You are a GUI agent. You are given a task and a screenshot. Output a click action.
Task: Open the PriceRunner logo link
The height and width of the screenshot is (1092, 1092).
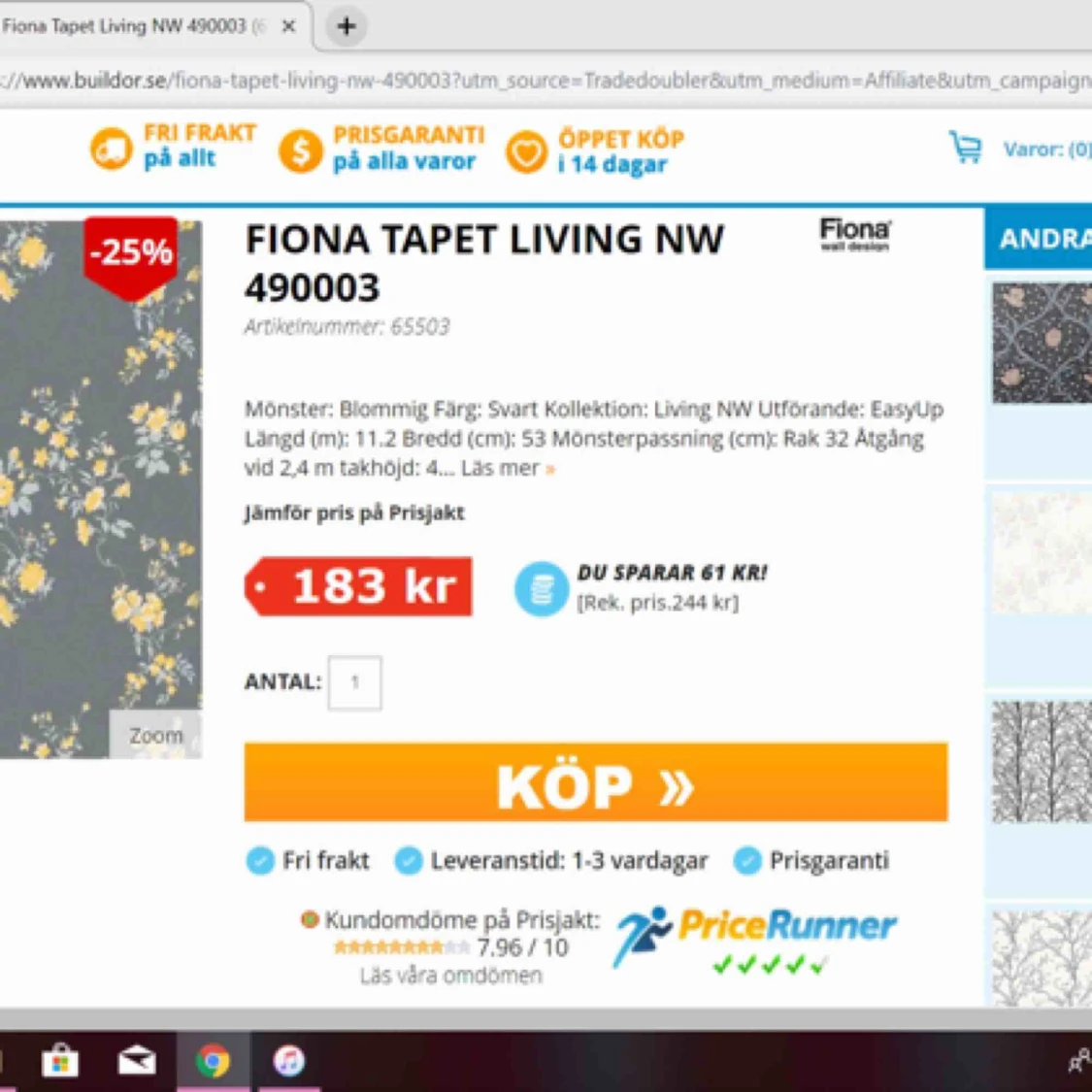756,937
